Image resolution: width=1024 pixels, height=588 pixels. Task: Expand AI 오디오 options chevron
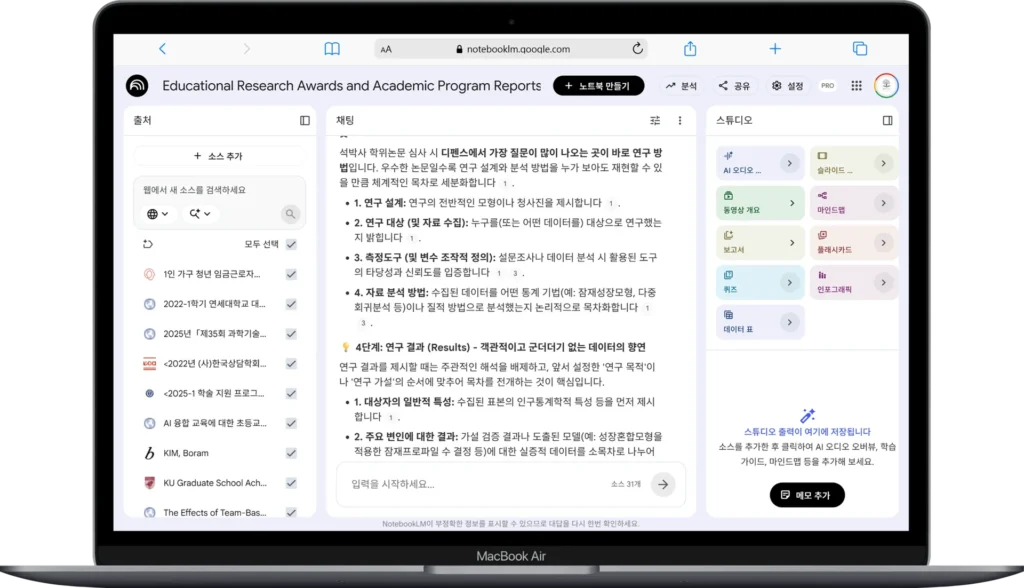point(790,163)
